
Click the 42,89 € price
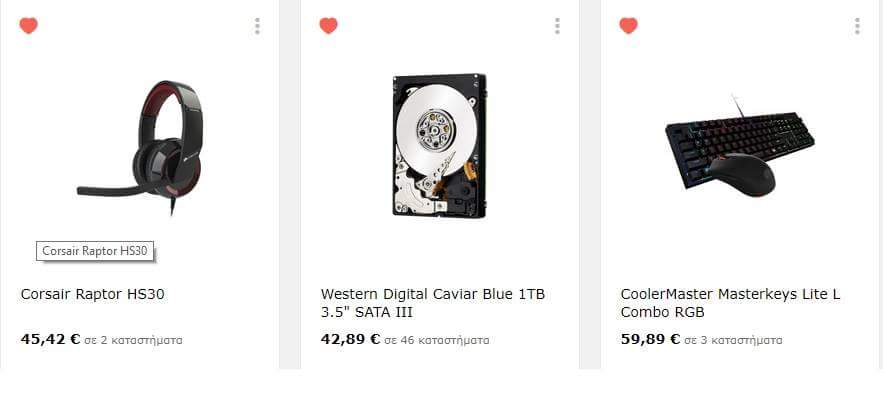351,340
